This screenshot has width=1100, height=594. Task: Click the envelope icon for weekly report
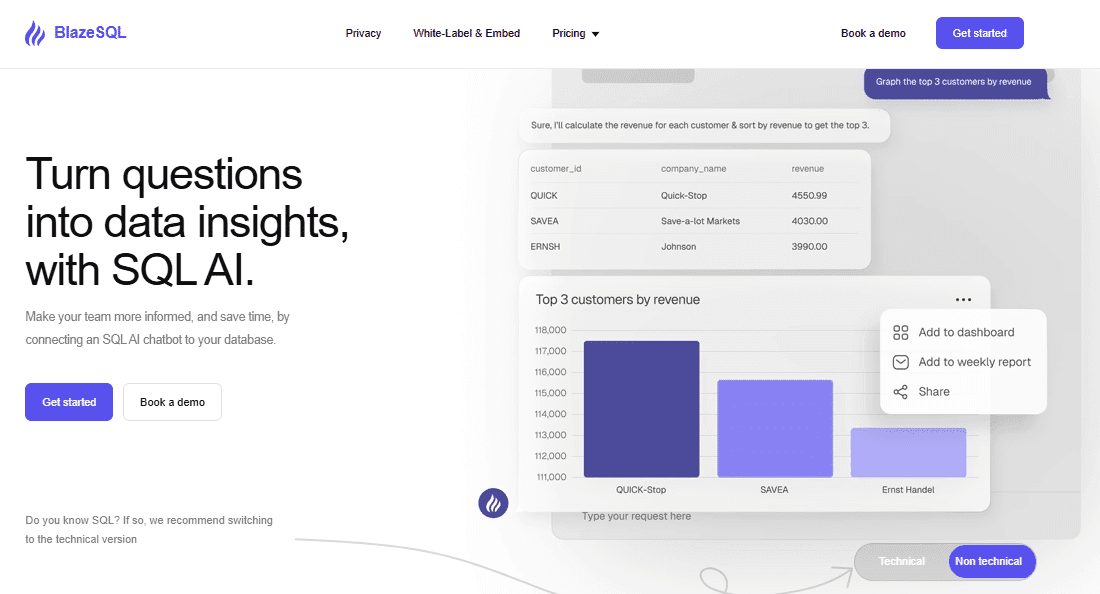[900, 362]
